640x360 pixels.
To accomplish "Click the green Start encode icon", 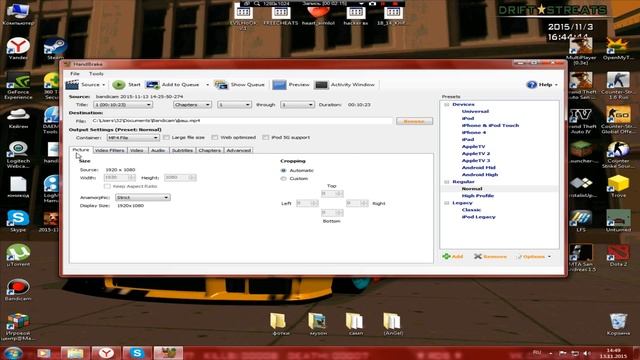I will (119, 84).
